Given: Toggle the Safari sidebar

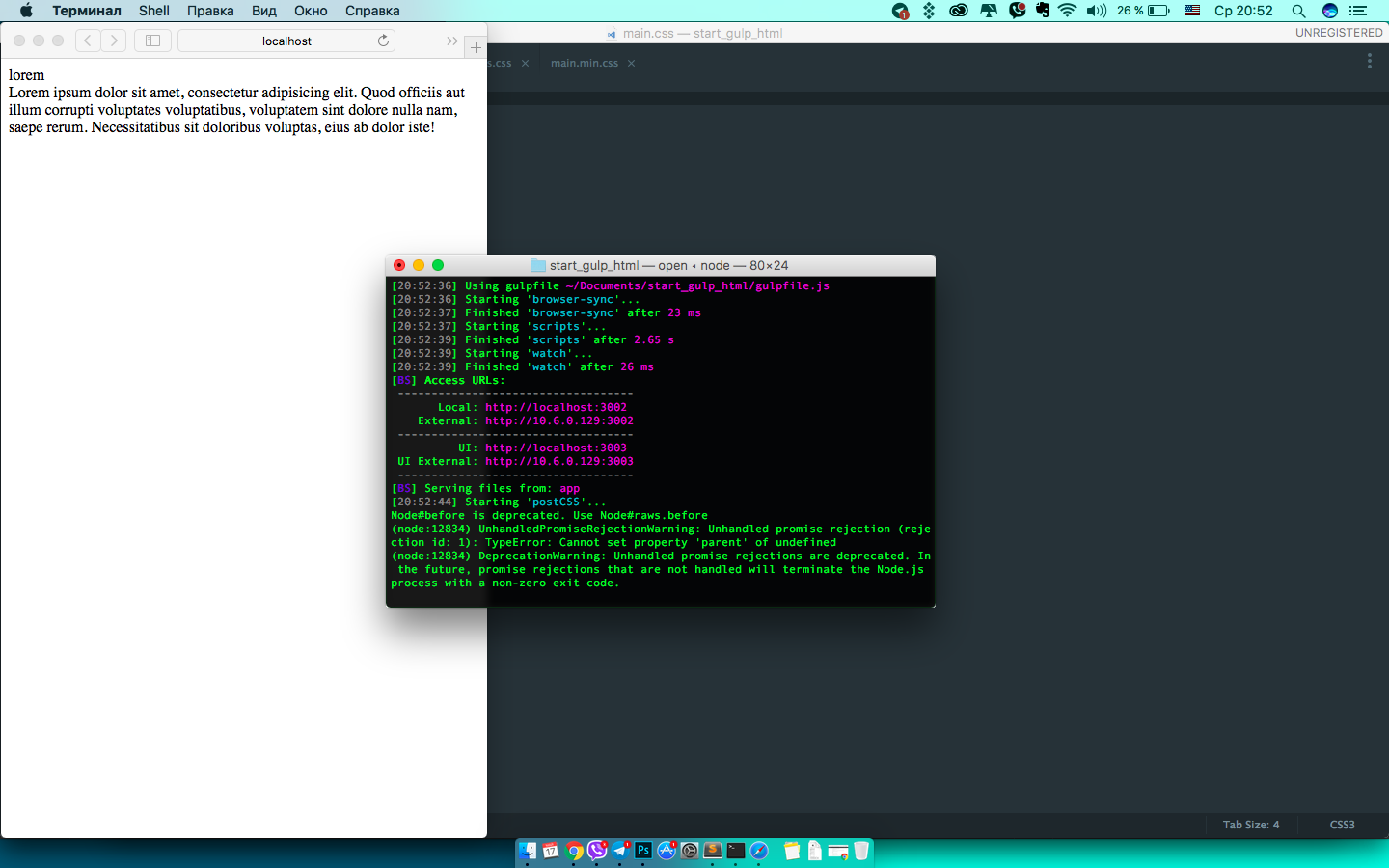Looking at the screenshot, I should [x=152, y=41].
